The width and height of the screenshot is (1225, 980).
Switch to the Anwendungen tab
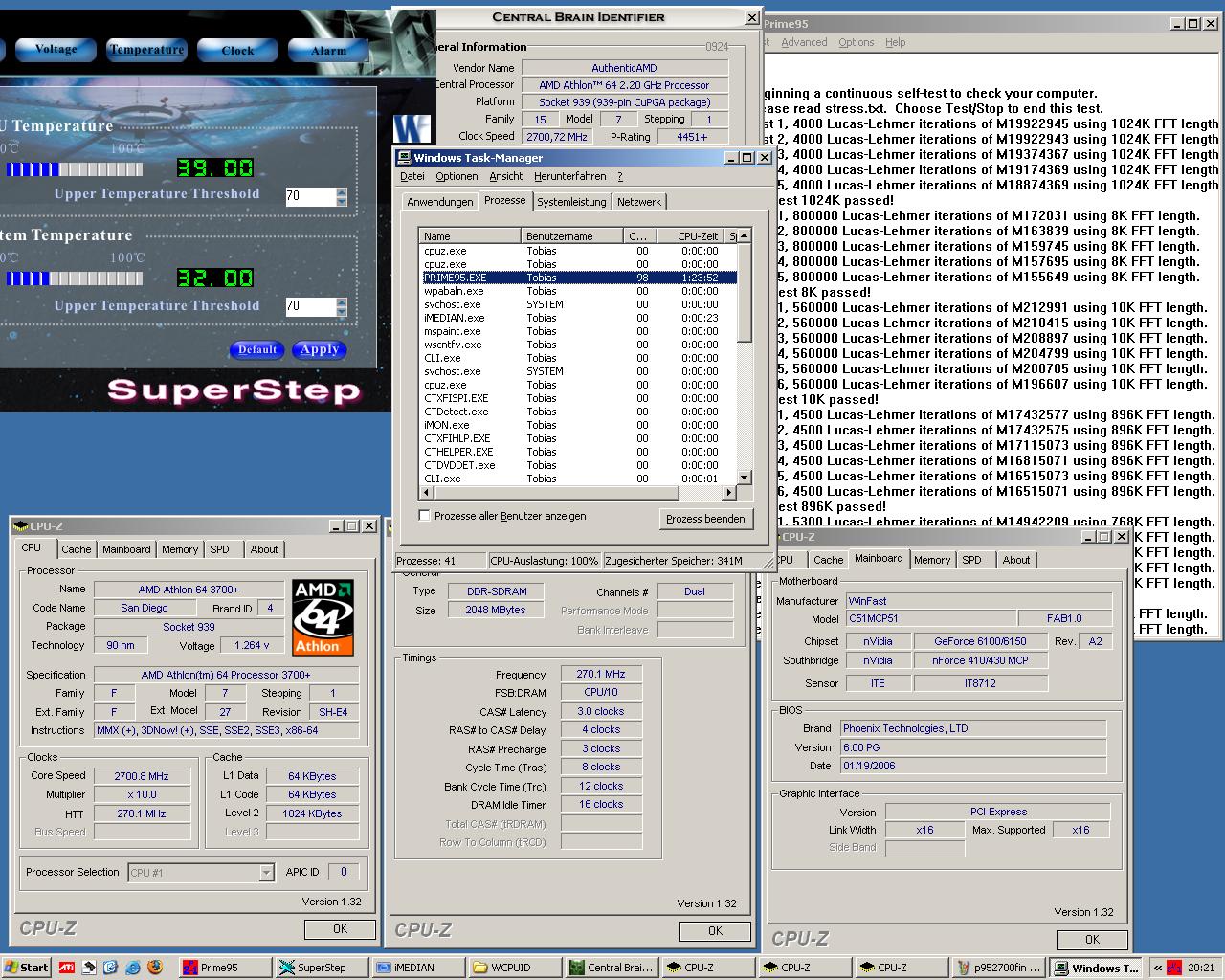439,202
